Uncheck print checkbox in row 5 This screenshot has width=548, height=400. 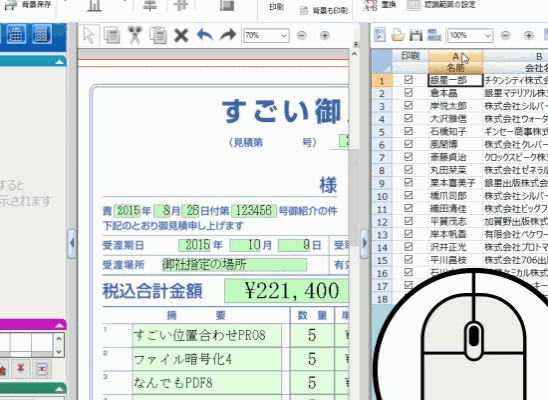(408, 131)
